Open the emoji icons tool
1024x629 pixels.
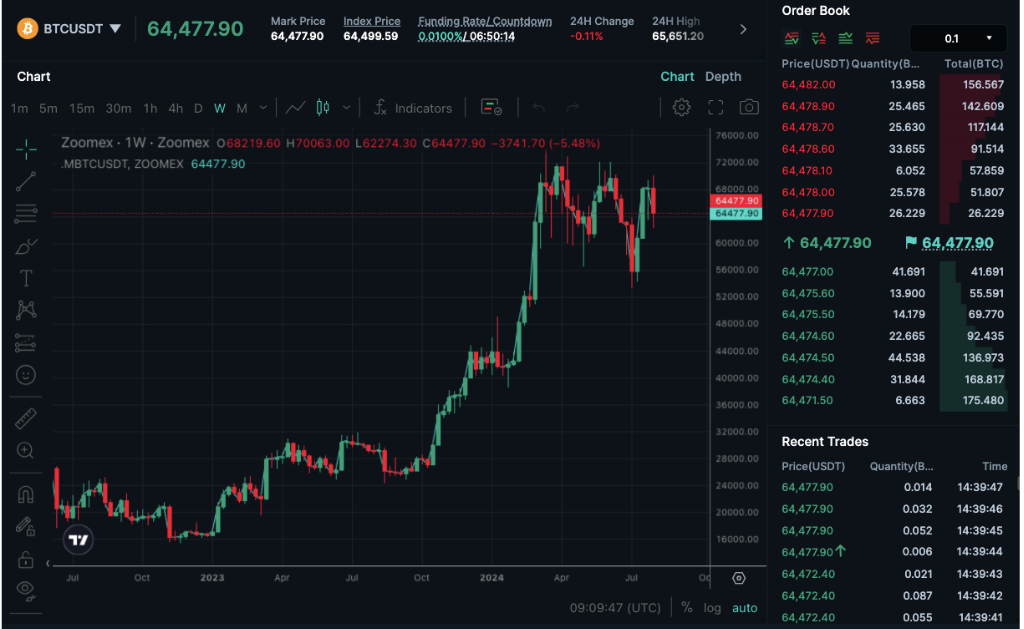tap(25, 375)
